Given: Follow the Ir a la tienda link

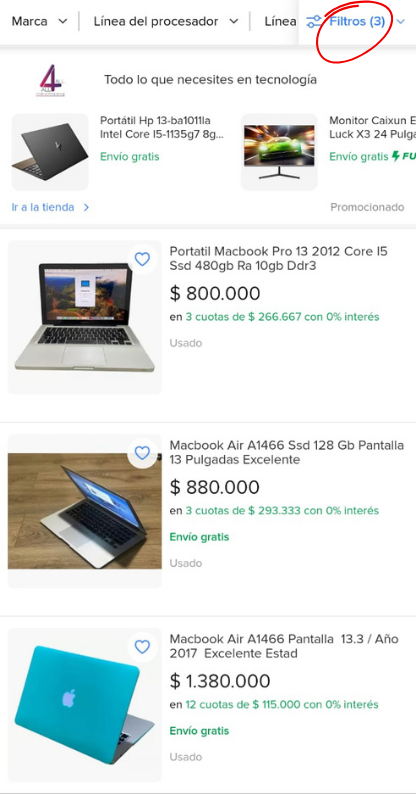Looking at the screenshot, I should (43, 207).
